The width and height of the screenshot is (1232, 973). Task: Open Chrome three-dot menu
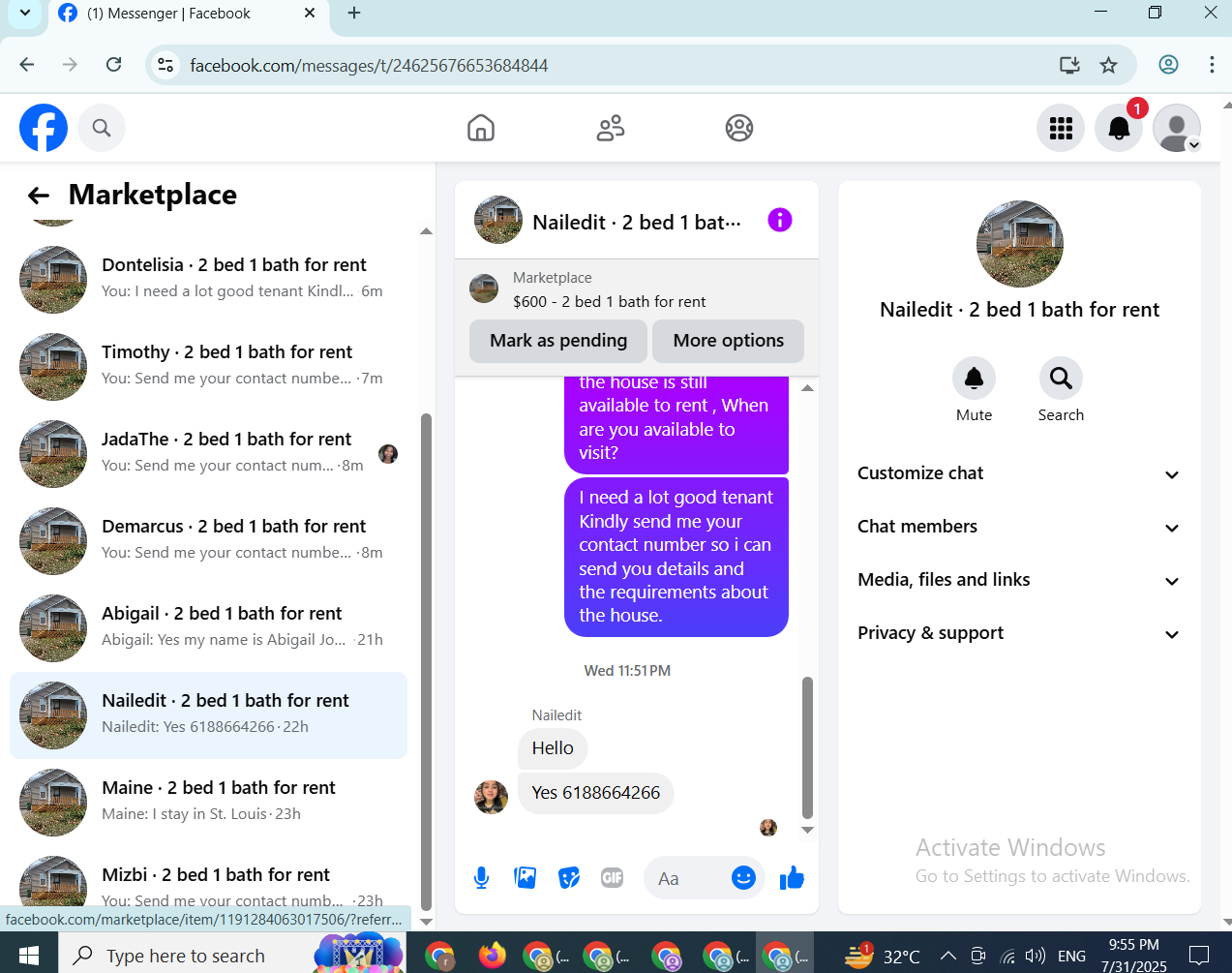pos(1212,65)
